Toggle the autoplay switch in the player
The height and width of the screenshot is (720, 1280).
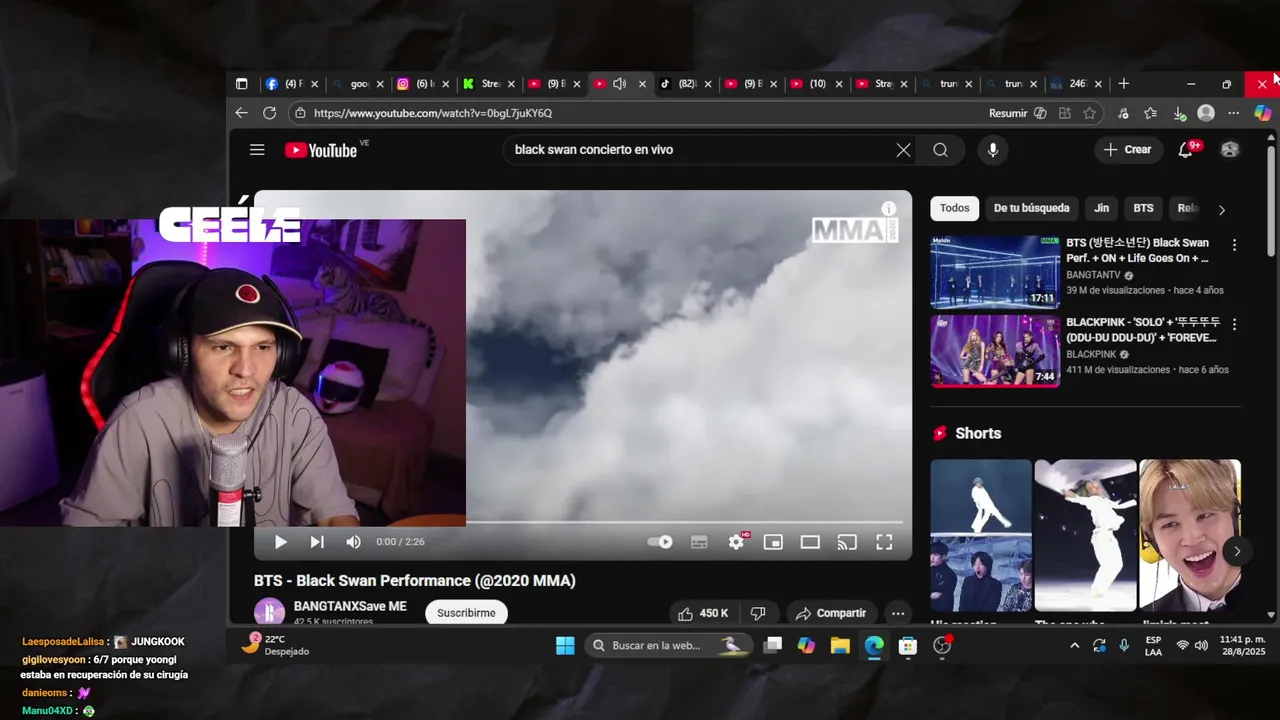660,542
